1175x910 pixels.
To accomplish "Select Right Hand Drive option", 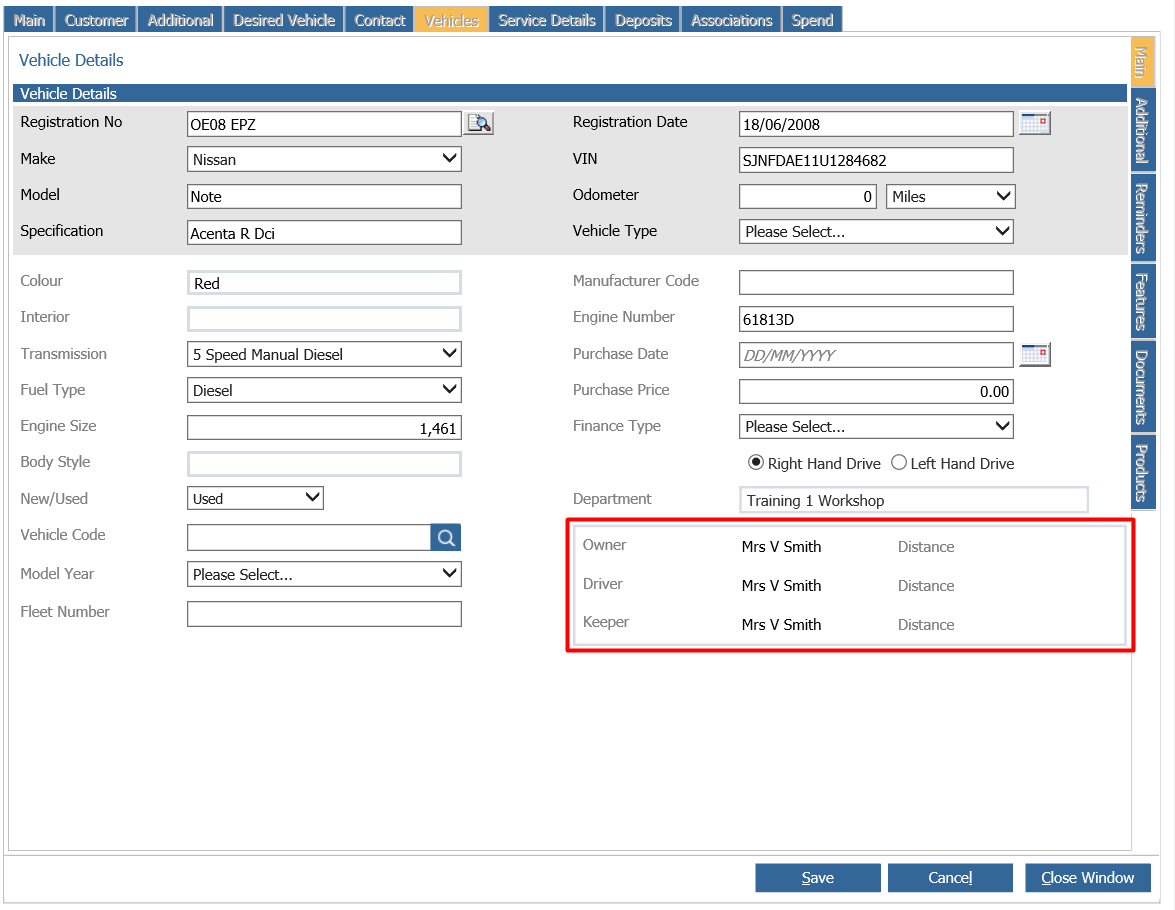I will point(756,462).
